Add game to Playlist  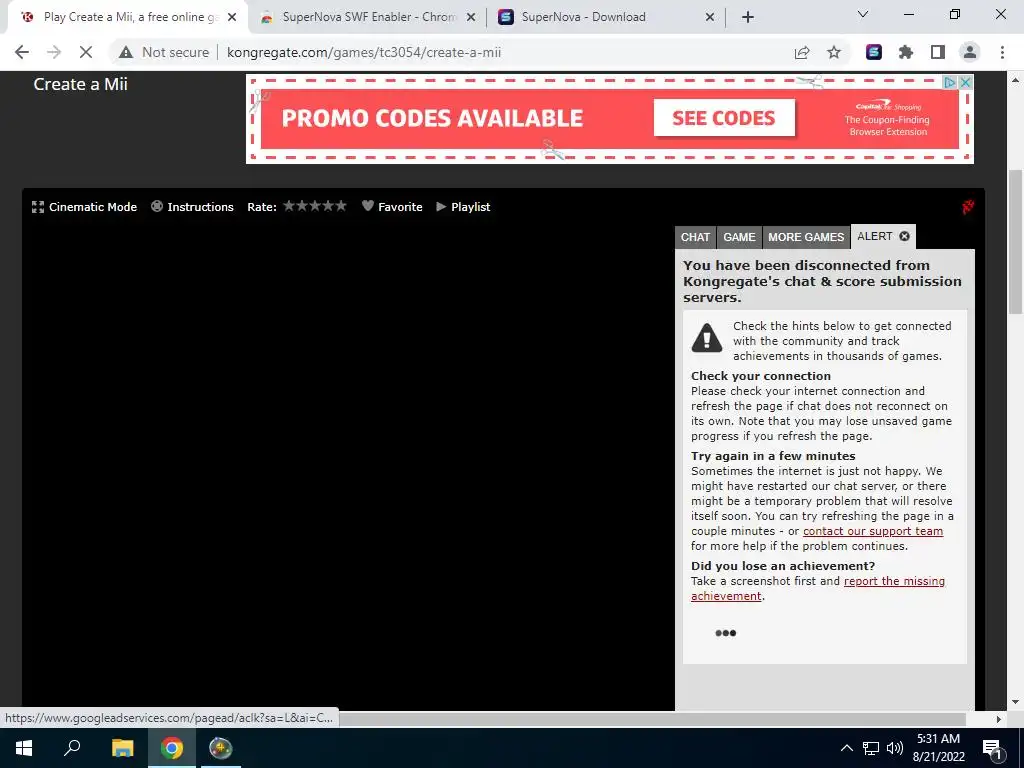[463, 207]
